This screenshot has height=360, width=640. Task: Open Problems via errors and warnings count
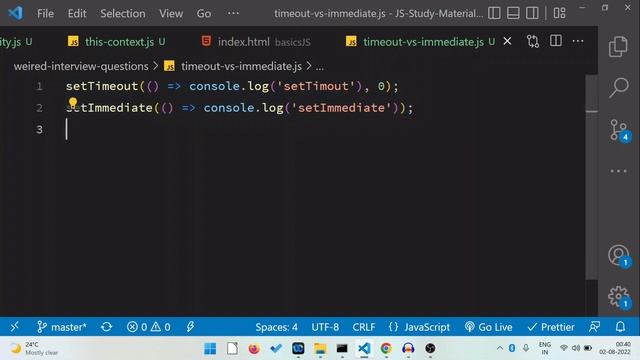coord(148,327)
